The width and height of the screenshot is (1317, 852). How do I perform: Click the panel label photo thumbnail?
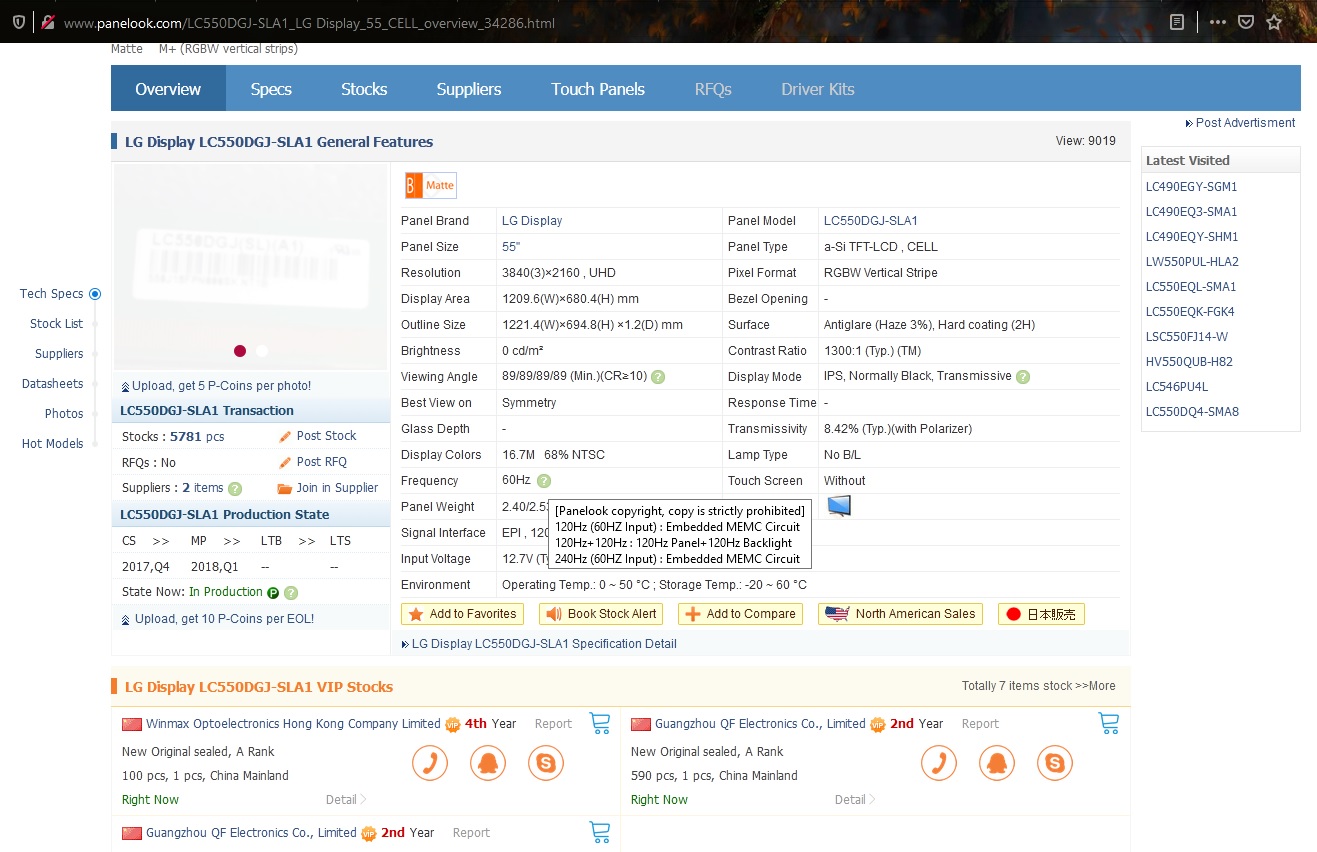[250, 266]
